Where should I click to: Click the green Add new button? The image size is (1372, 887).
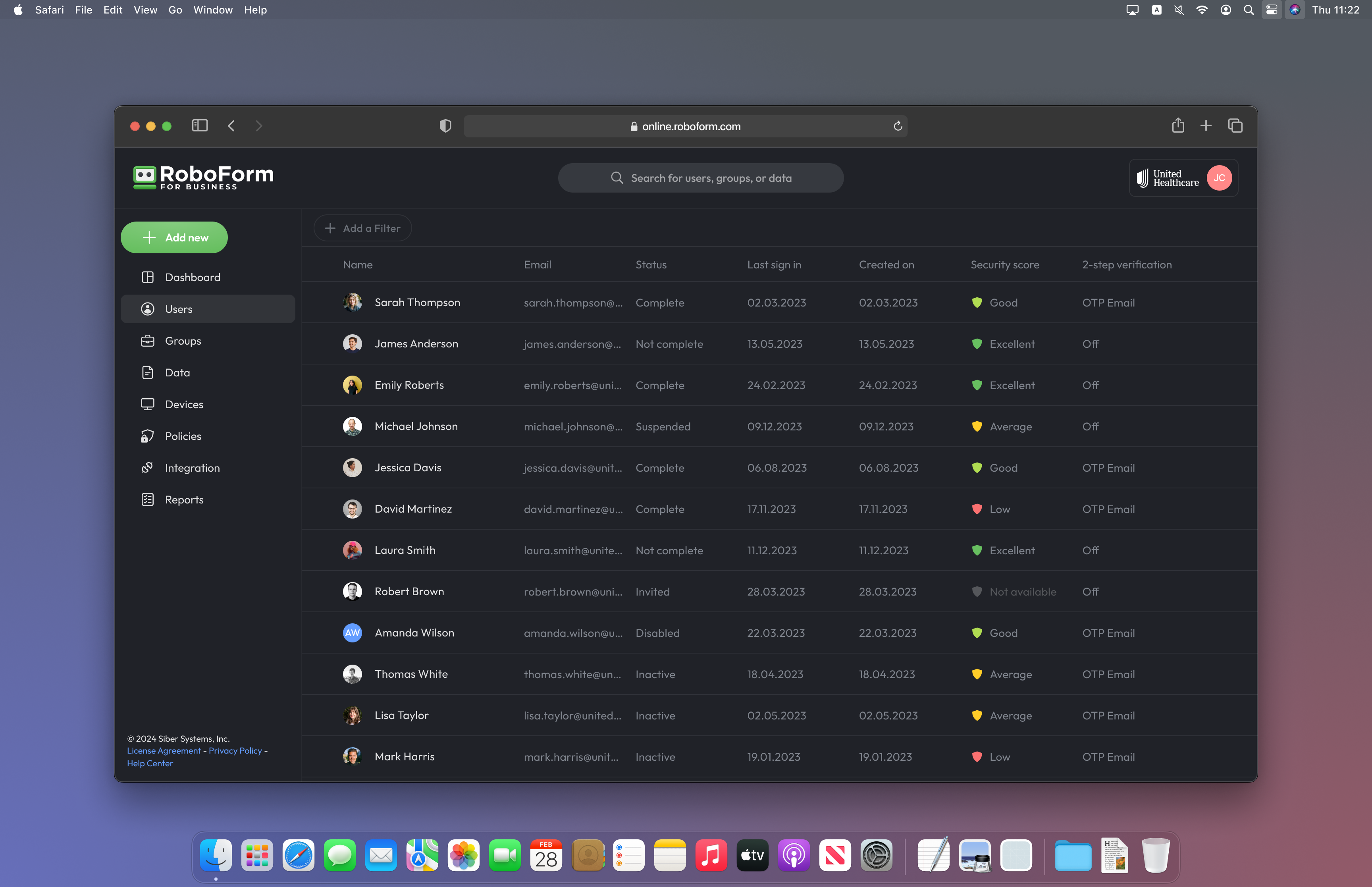[174, 237]
